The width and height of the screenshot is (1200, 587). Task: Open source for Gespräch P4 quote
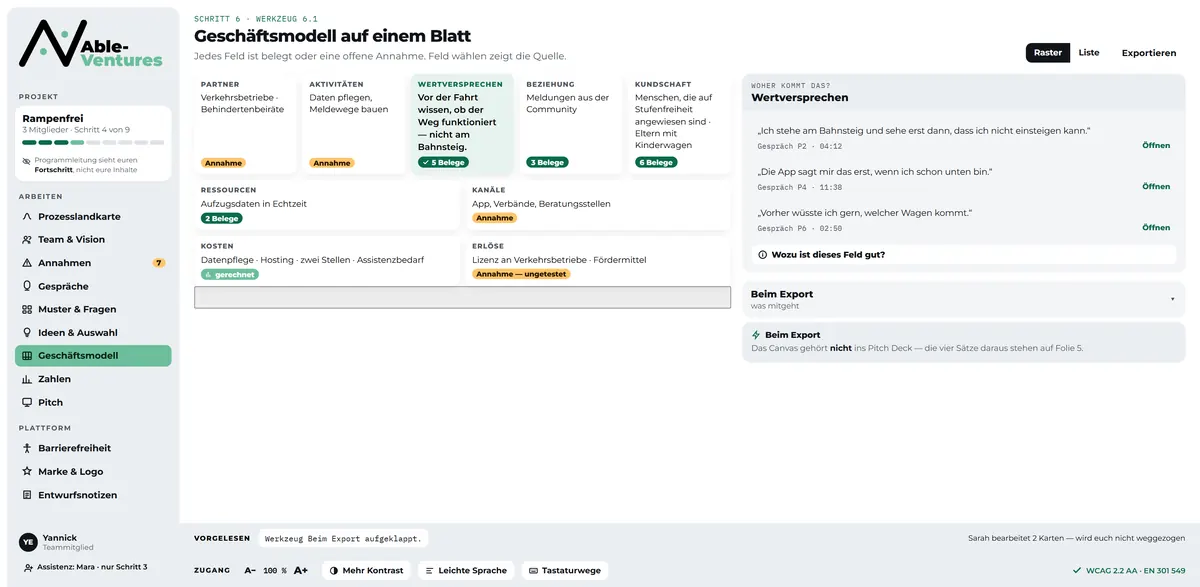[1156, 187]
